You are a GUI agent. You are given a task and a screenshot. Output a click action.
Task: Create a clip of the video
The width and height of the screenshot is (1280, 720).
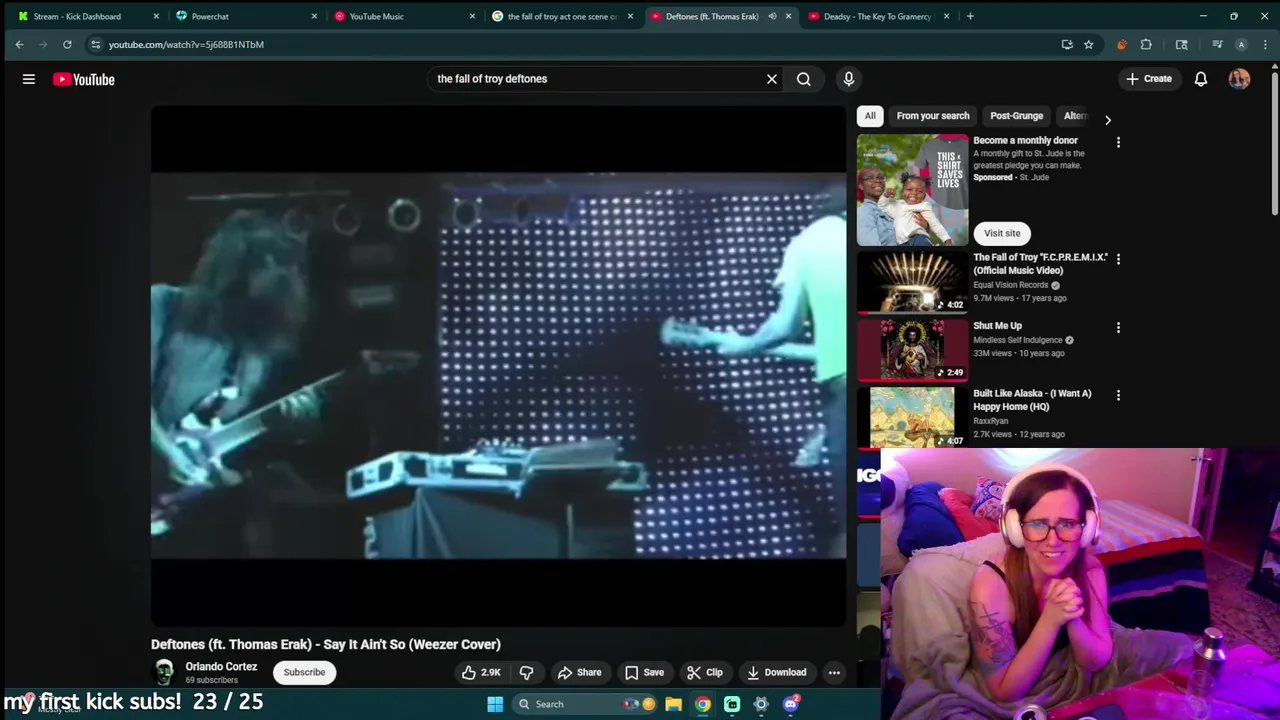pyautogui.click(x=705, y=672)
